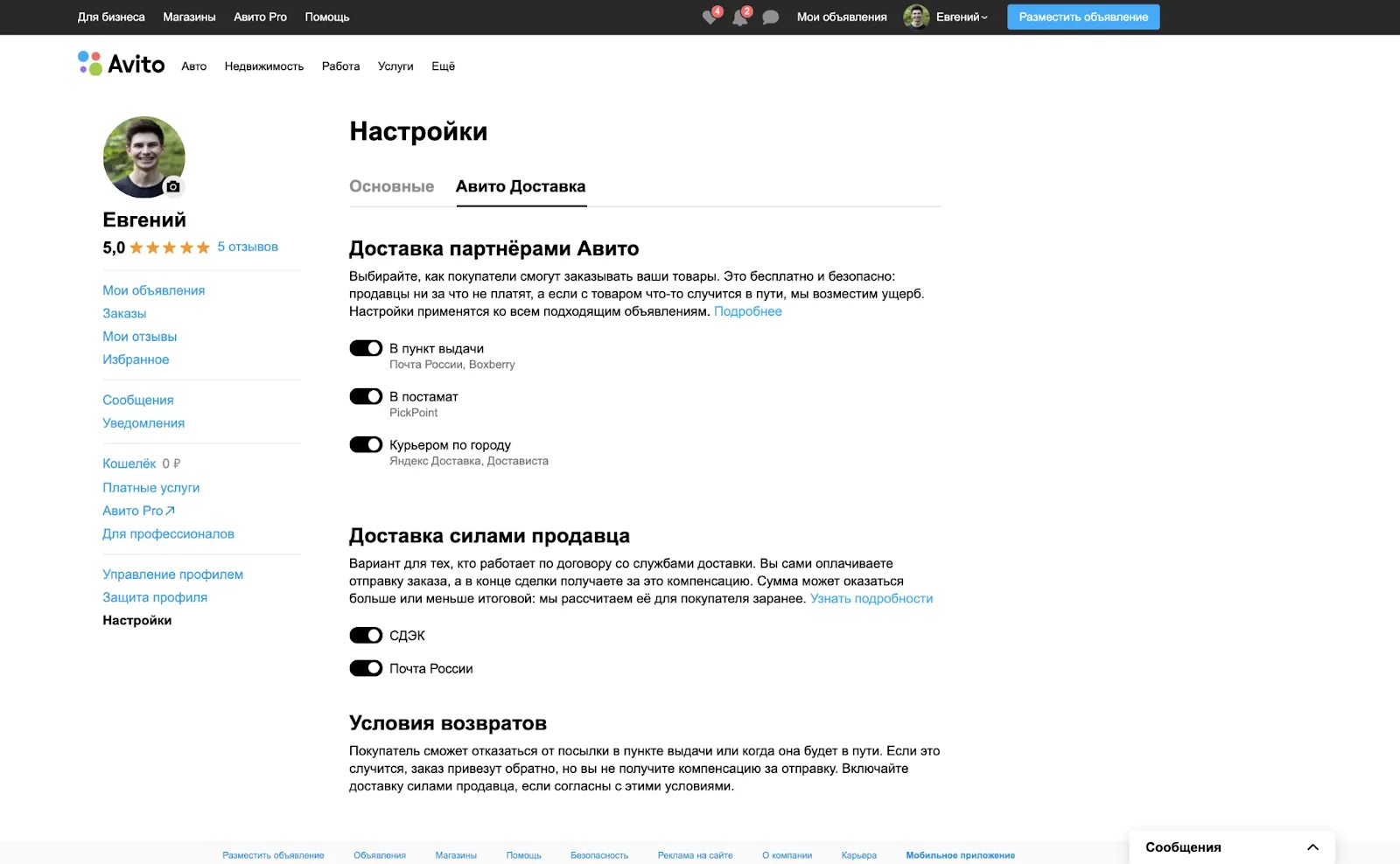
Task: Click large profile photo of Евгений
Action: coord(144,157)
